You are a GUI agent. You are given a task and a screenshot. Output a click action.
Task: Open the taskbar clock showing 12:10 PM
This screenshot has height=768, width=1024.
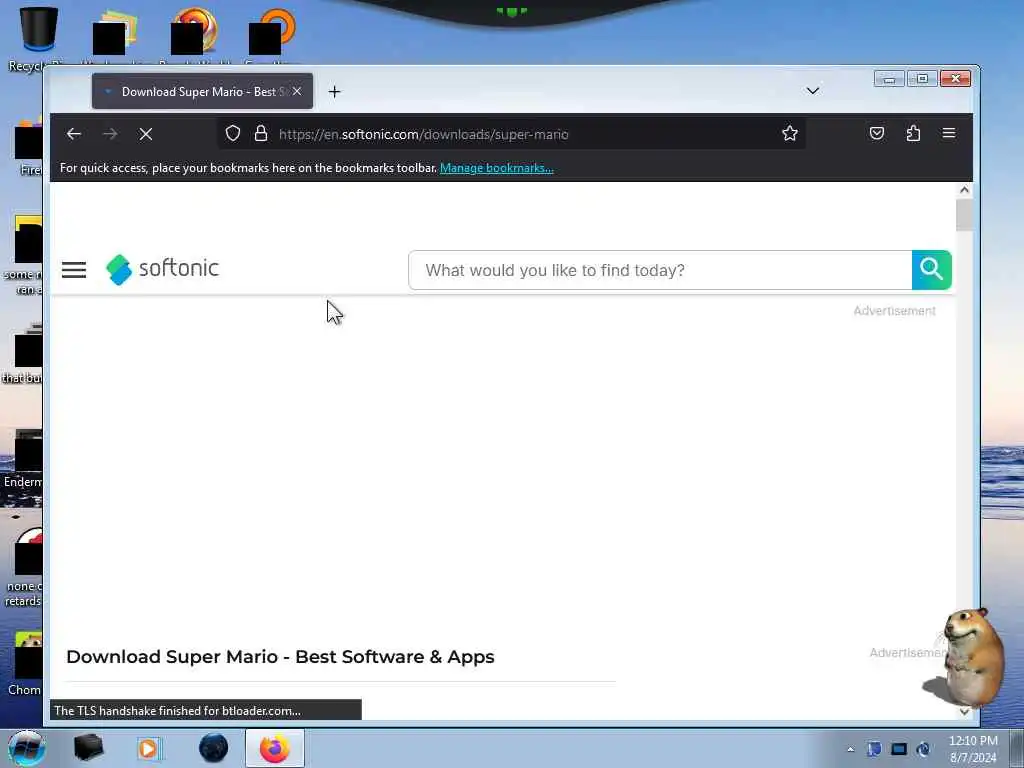[973, 749]
